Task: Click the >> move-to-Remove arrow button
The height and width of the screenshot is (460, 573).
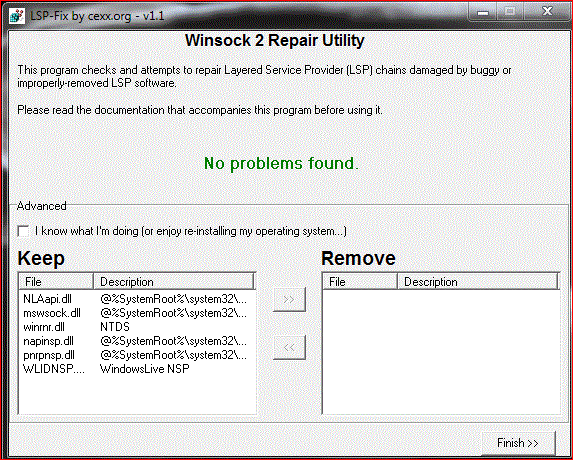Action: [x=289, y=299]
